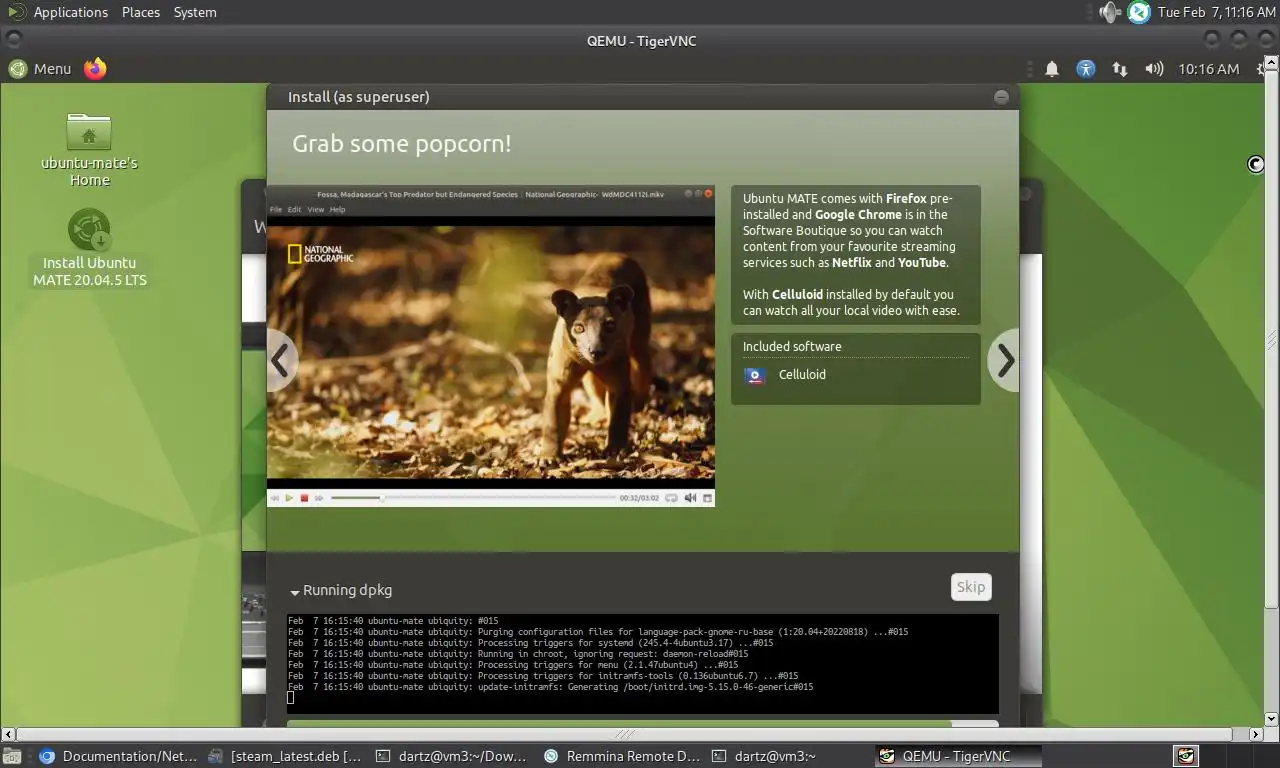Screen dimensions: 1280x768
Task: Select QEMU - TigerVNC taskbar item
Action: pos(957,756)
